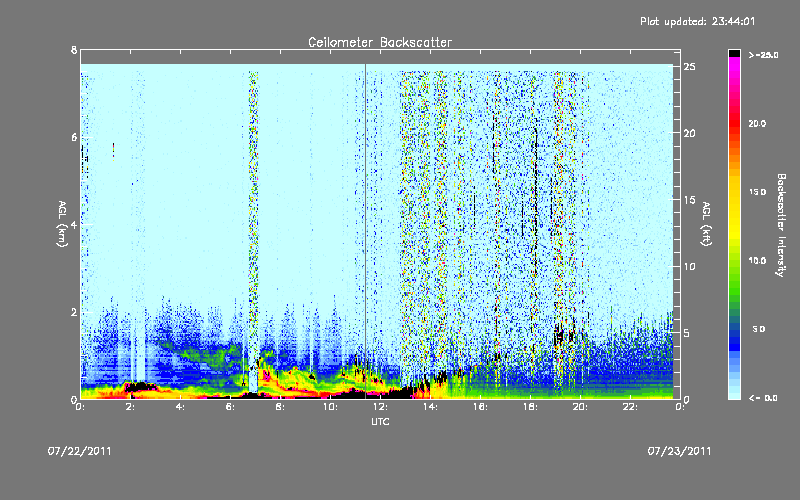The image size is (800, 500).
Task: Select the '12:' hour tick on UTC axis
Action: pyautogui.click(x=380, y=407)
